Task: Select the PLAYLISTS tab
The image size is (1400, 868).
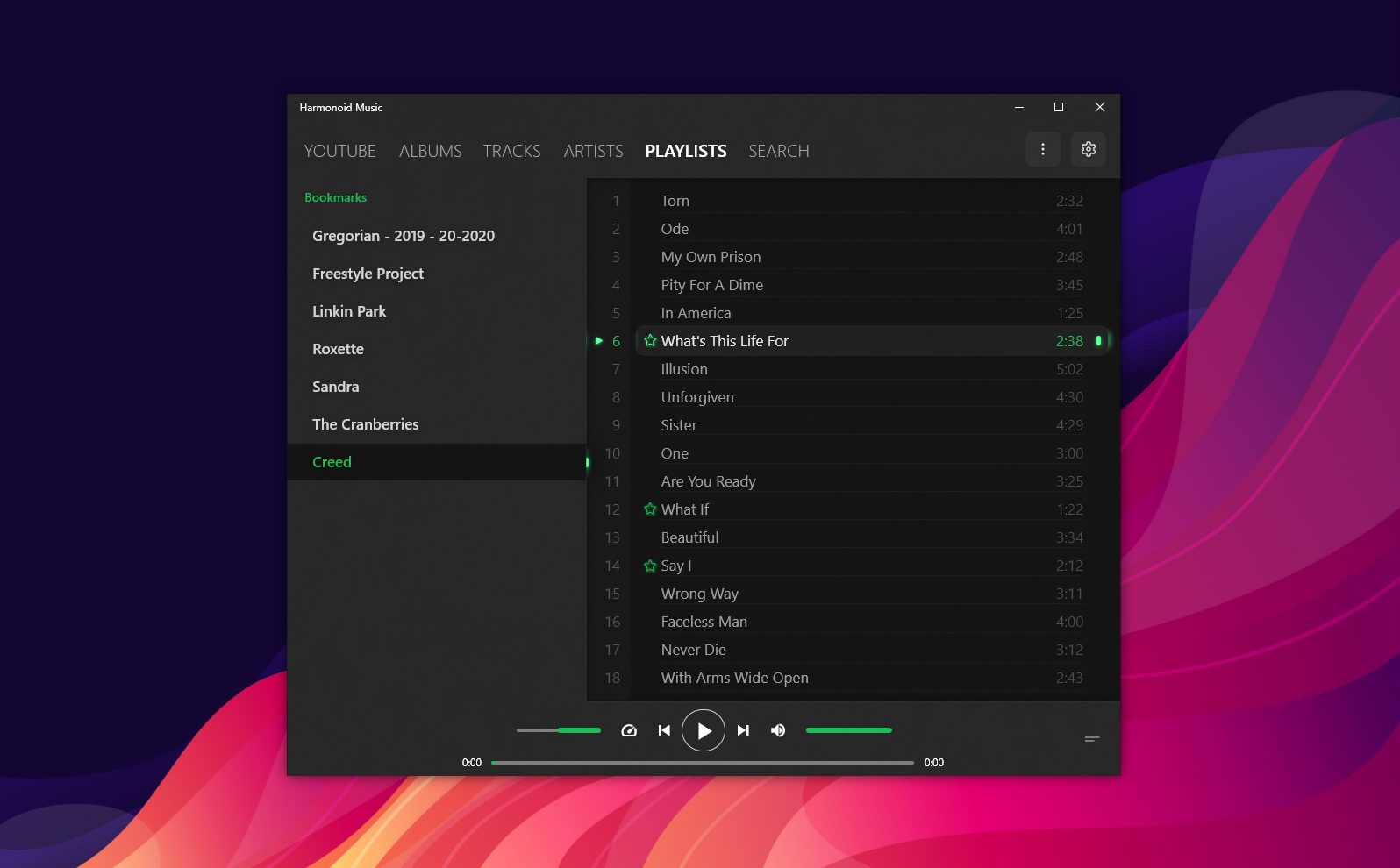Action: 685,151
